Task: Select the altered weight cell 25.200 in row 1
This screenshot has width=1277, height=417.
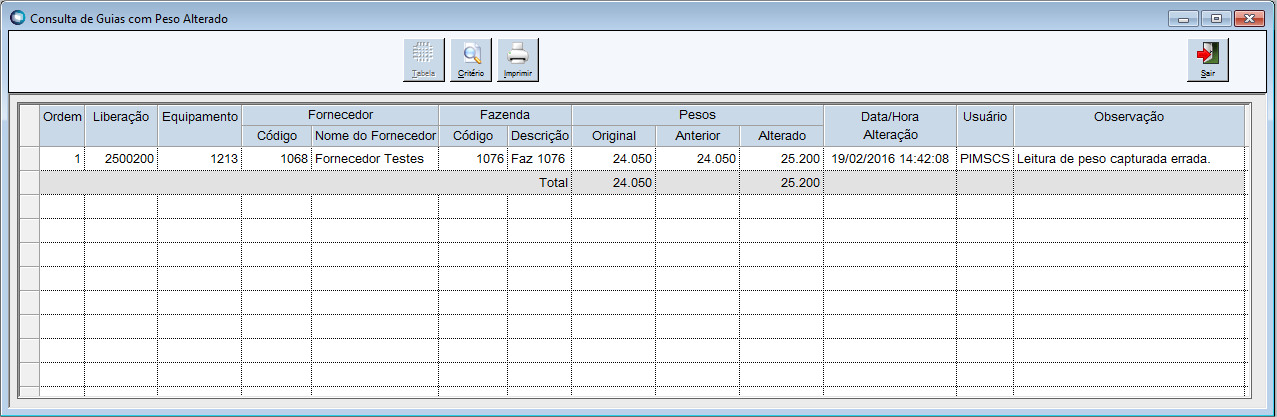Action: (x=782, y=158)
